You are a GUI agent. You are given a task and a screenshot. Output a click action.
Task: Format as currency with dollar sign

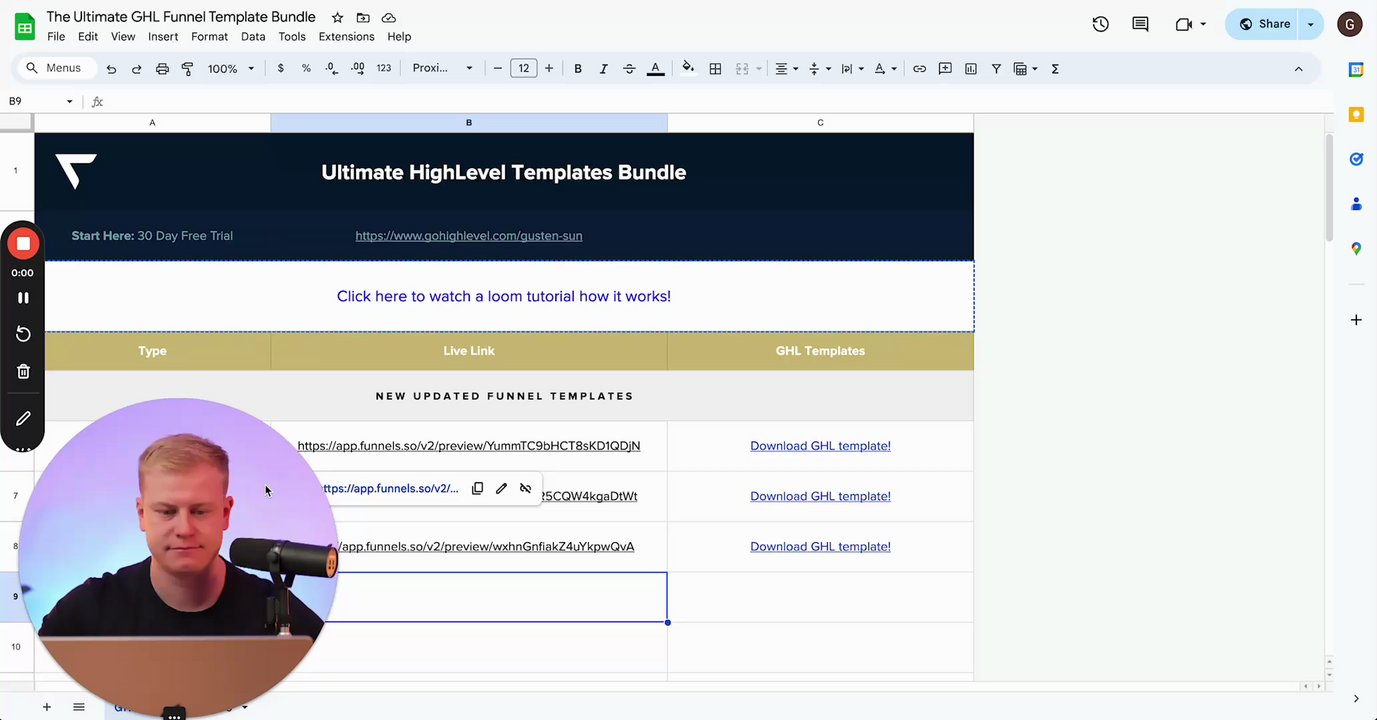(x=280, y=69)
